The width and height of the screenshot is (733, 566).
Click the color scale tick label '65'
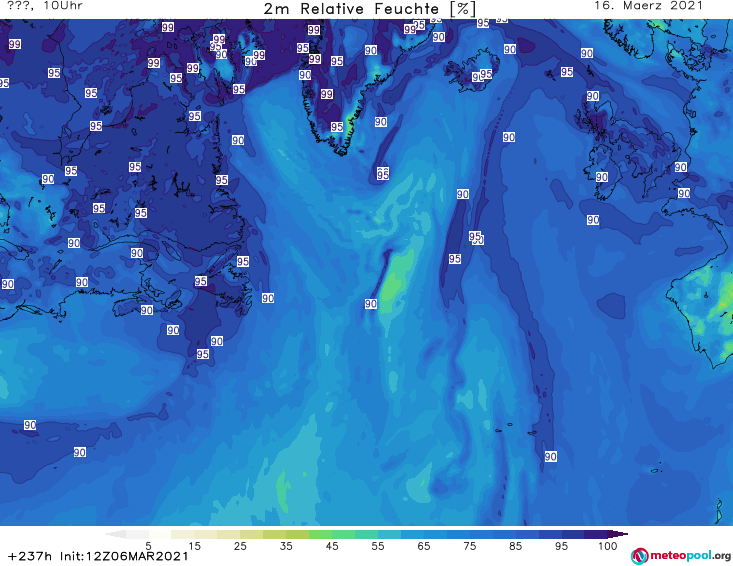click(424, 546)
